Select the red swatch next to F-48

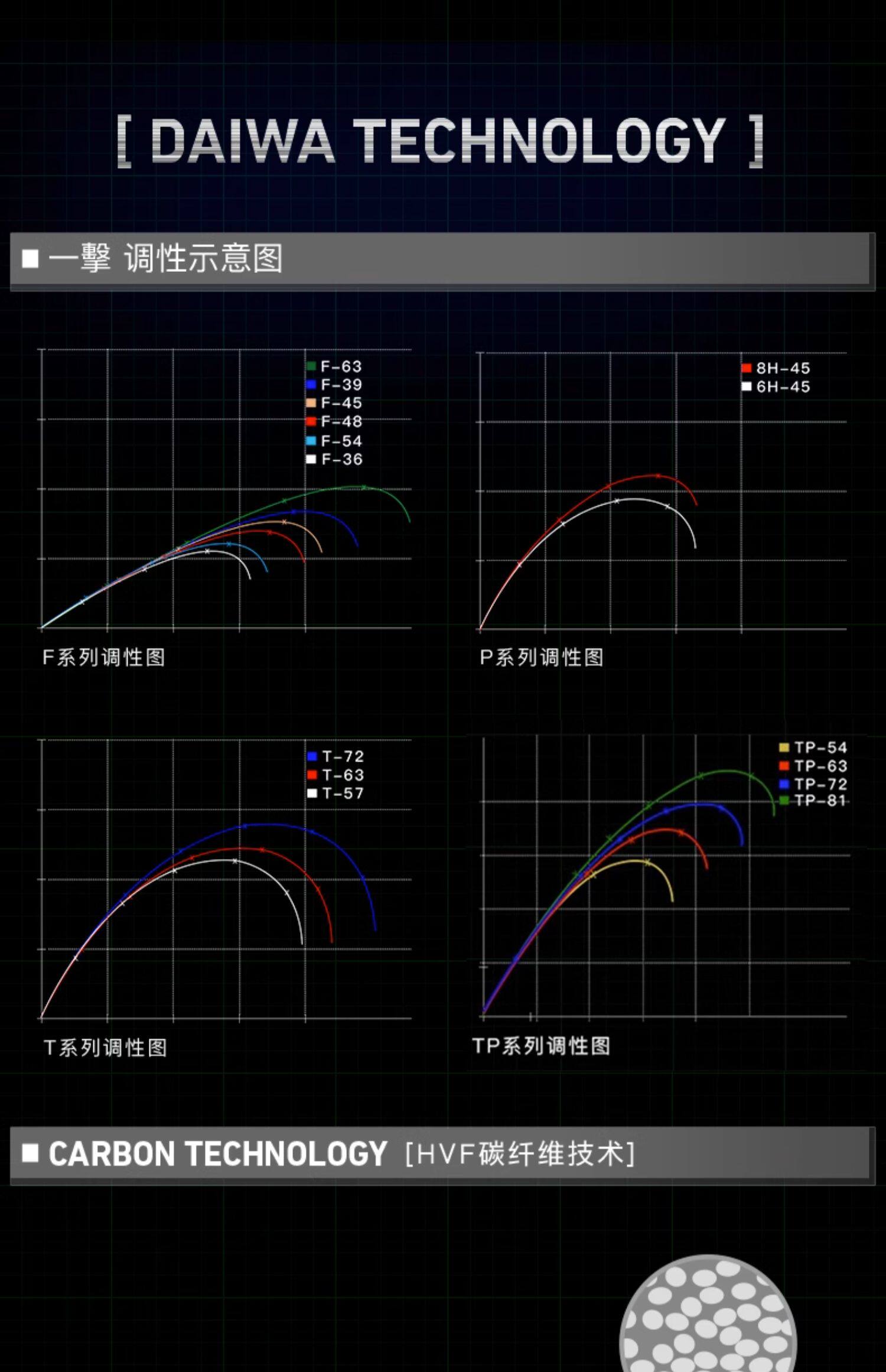[x=311, y=421]
